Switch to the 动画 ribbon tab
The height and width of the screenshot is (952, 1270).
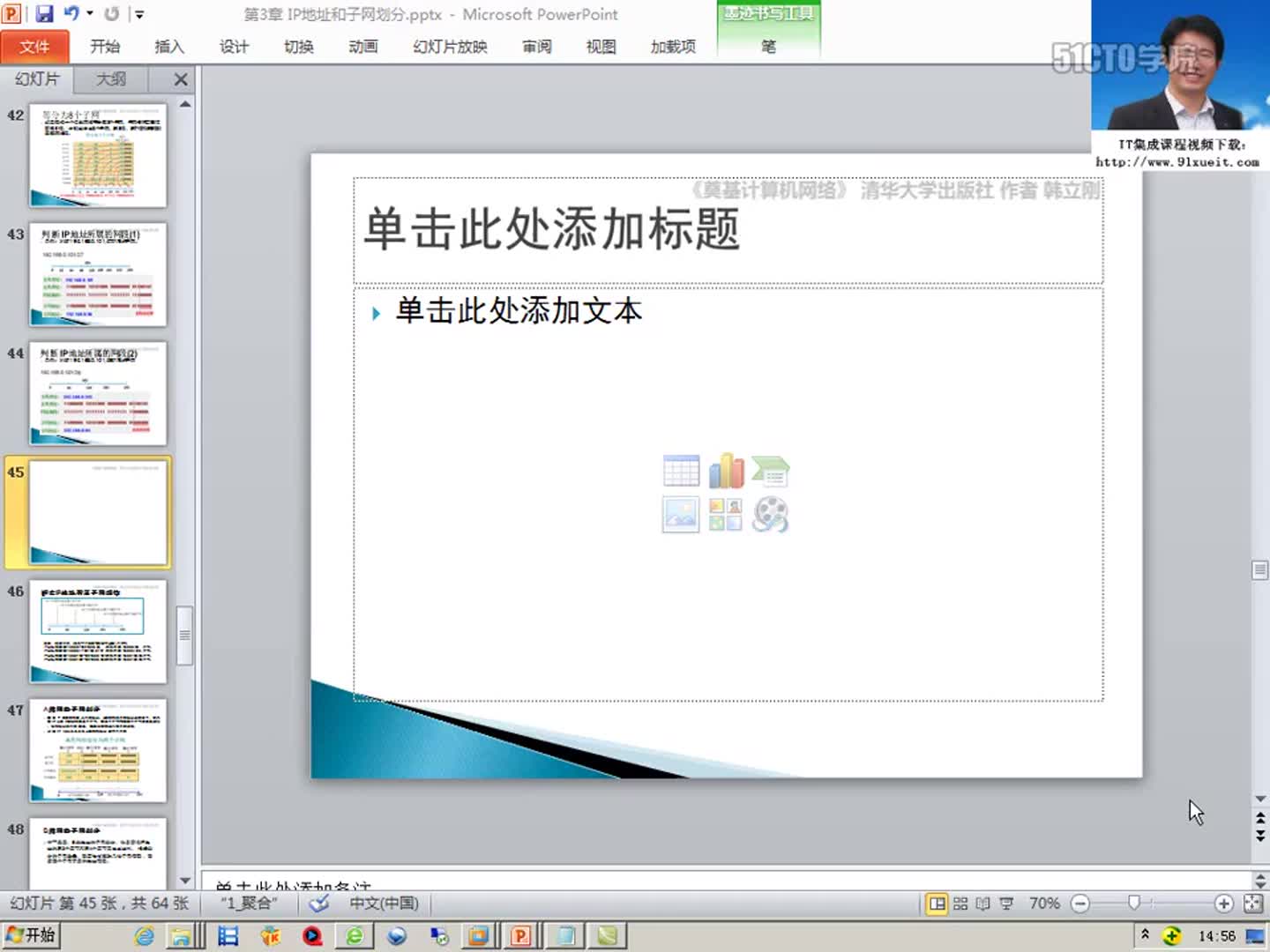pyautogui.click(x=363, y=47)
